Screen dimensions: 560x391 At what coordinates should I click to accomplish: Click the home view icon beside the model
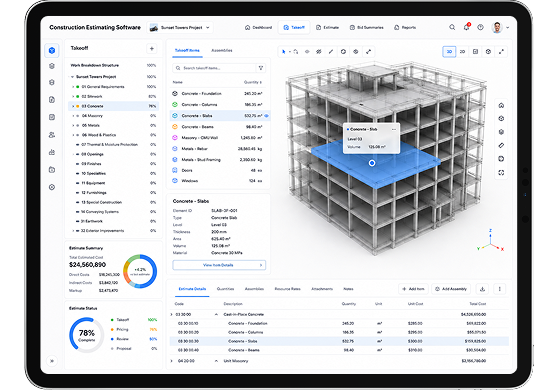[501, 105]
